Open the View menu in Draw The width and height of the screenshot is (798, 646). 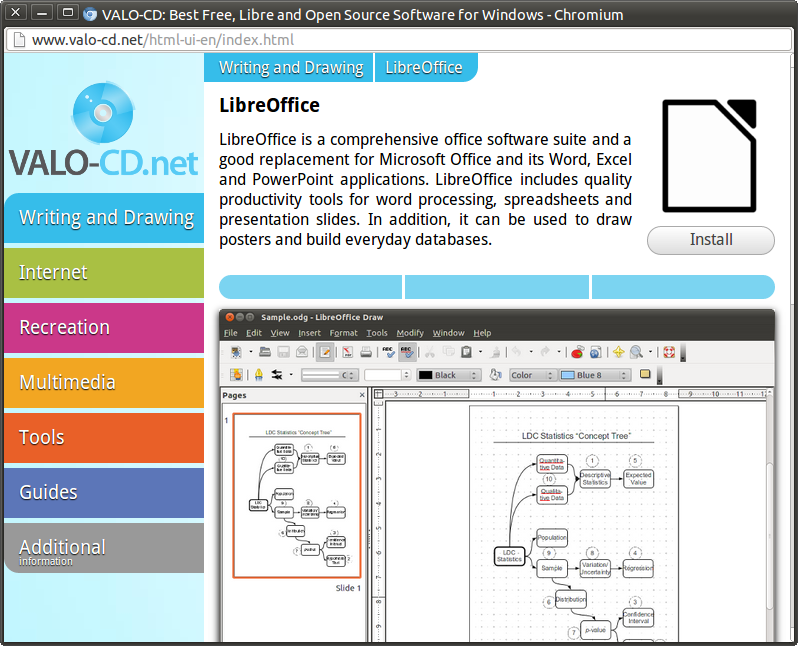280,333
